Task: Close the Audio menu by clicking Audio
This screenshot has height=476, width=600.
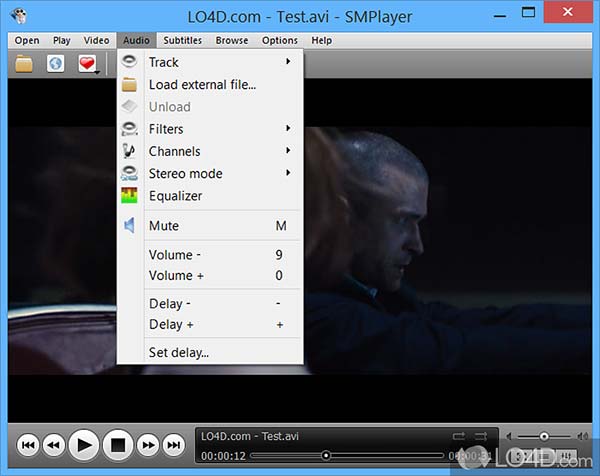Action: [136, 40]
